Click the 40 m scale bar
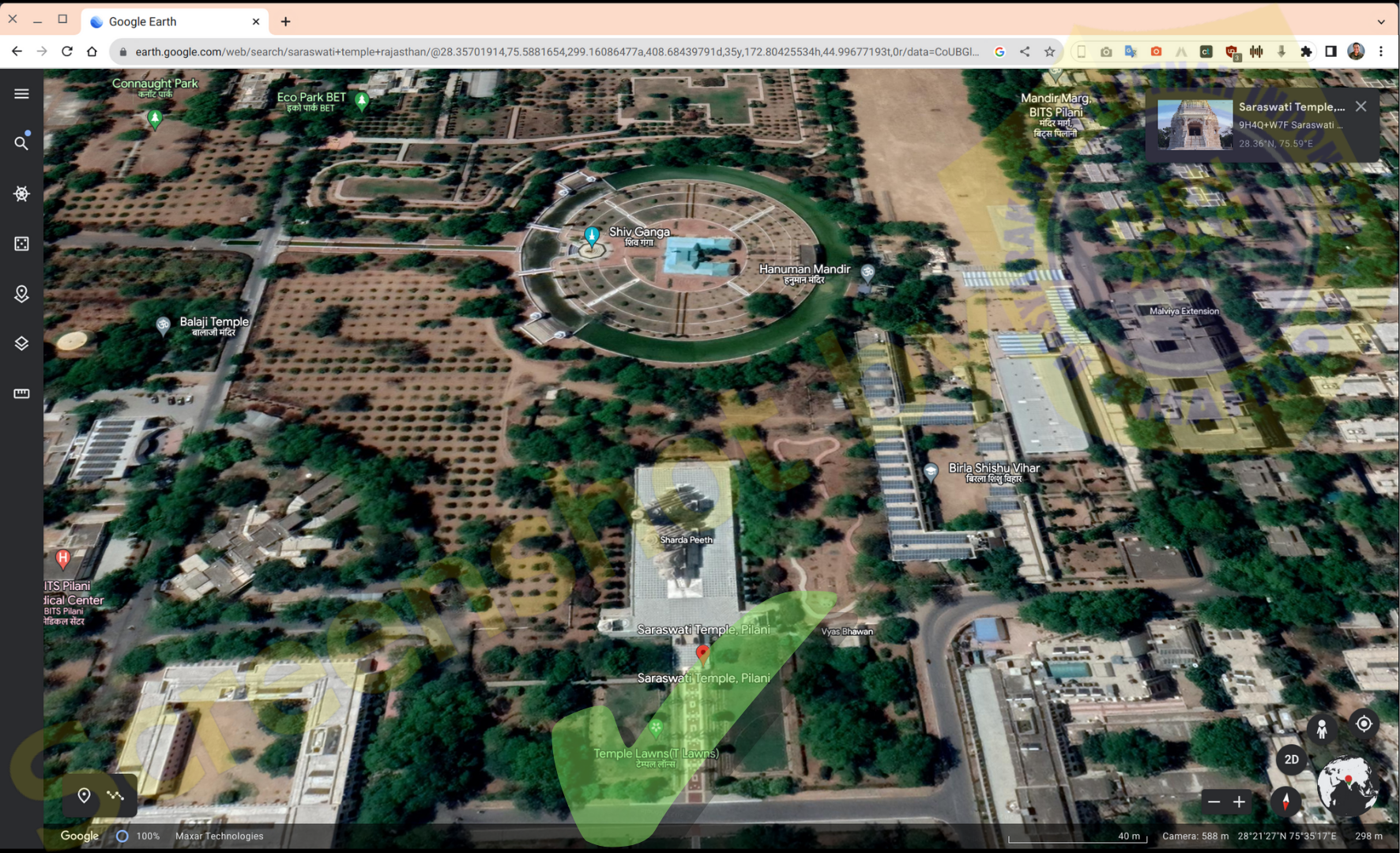Image resolution: width=1400 pixels, height=853 pixels. (x=1077, y=837)
